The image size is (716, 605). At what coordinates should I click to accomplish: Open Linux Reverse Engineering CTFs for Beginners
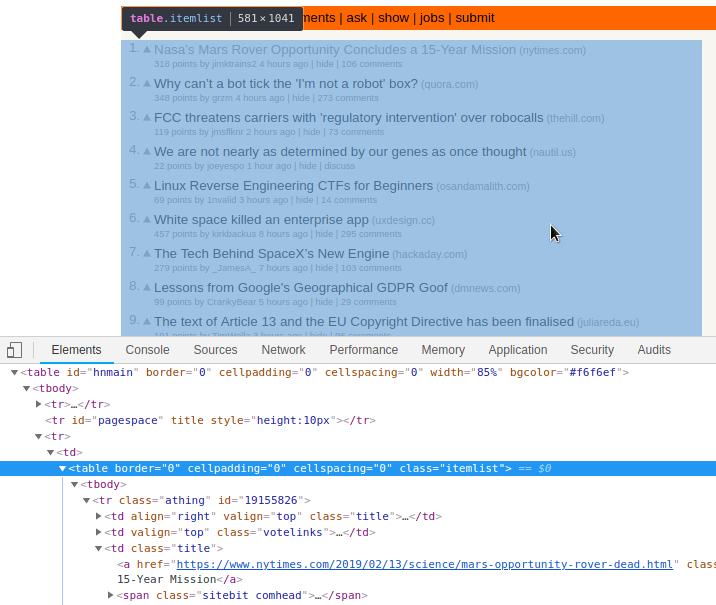[293, 185]
